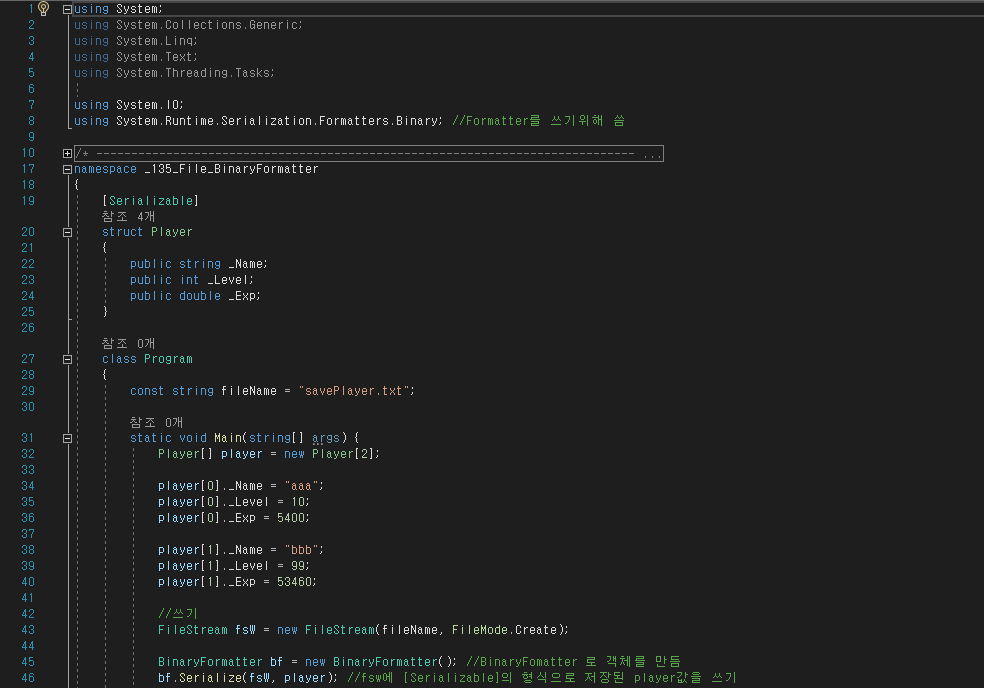Collapse the static void Main method
Screen dimensions: 984x688
(x=67, y=439)
